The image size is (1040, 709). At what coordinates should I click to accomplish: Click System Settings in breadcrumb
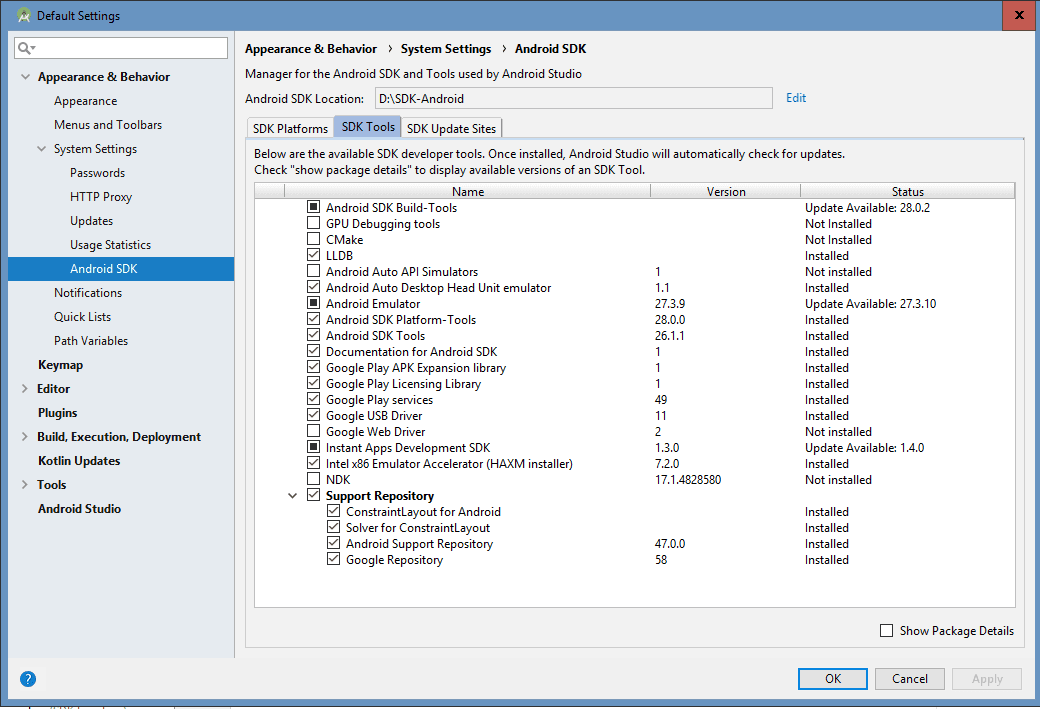(446, 48)
